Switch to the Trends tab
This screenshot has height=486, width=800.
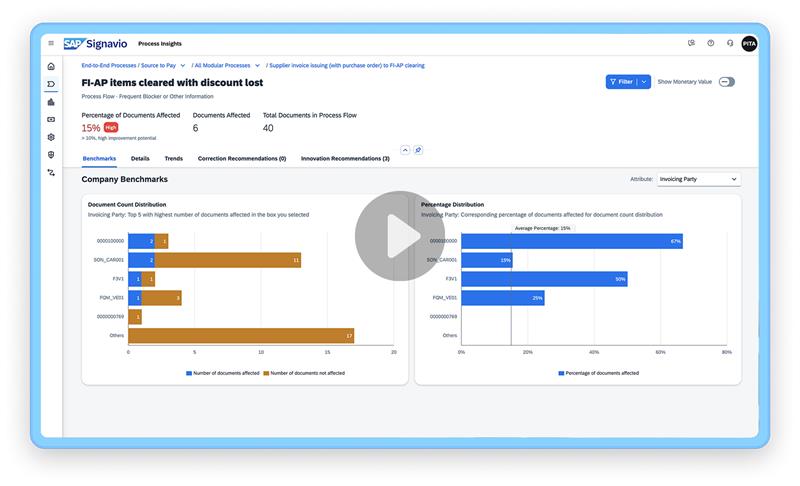pos(173,158)
